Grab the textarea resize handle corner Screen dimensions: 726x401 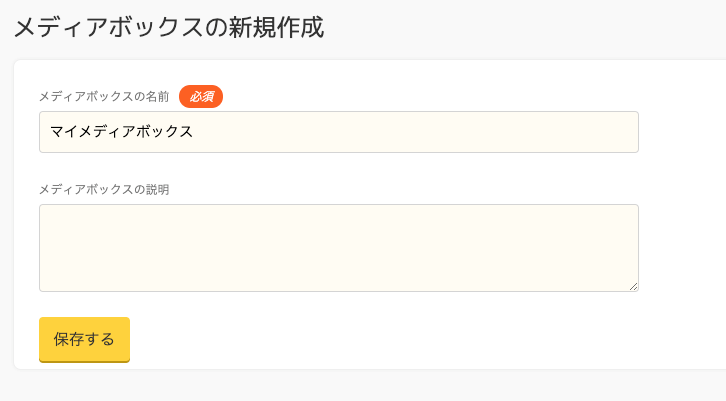(634, 287)
